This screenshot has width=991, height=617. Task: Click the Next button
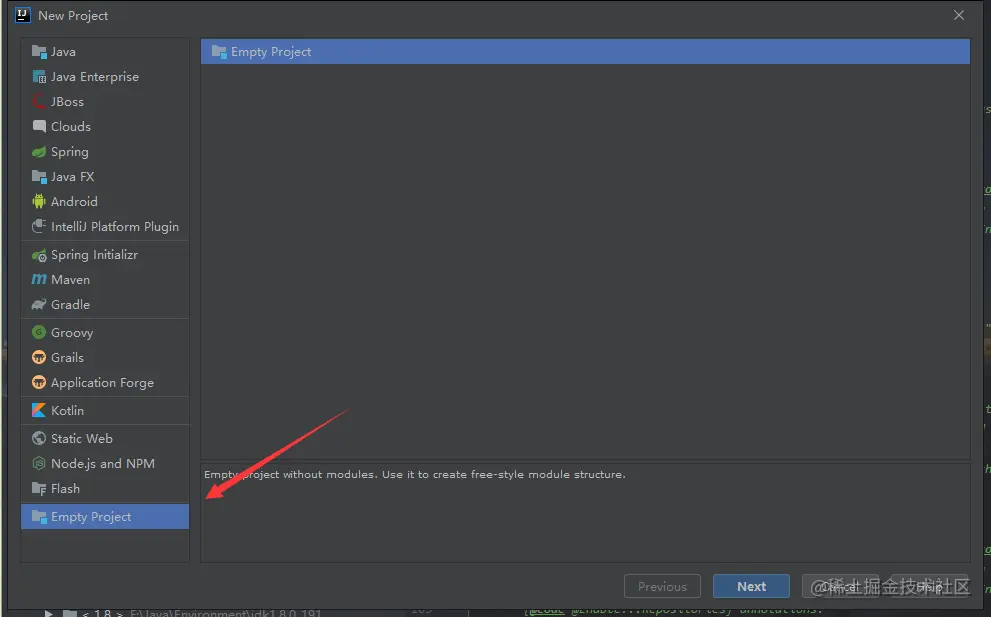pyautogui.click(x=751, y=586)
